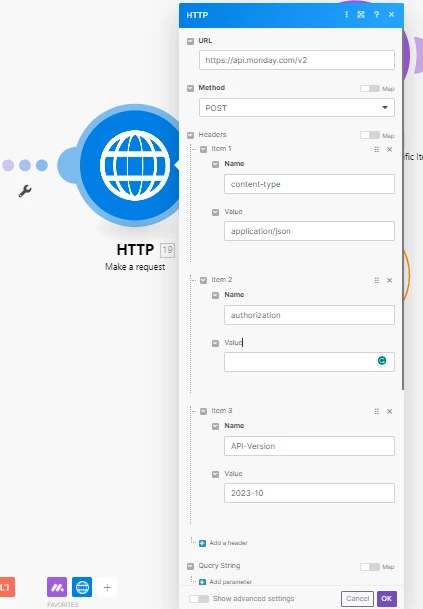The width and height of the screenshot is (423, 609).
Task: Toggle Item 1 Name field info
Action: (216, 164)
